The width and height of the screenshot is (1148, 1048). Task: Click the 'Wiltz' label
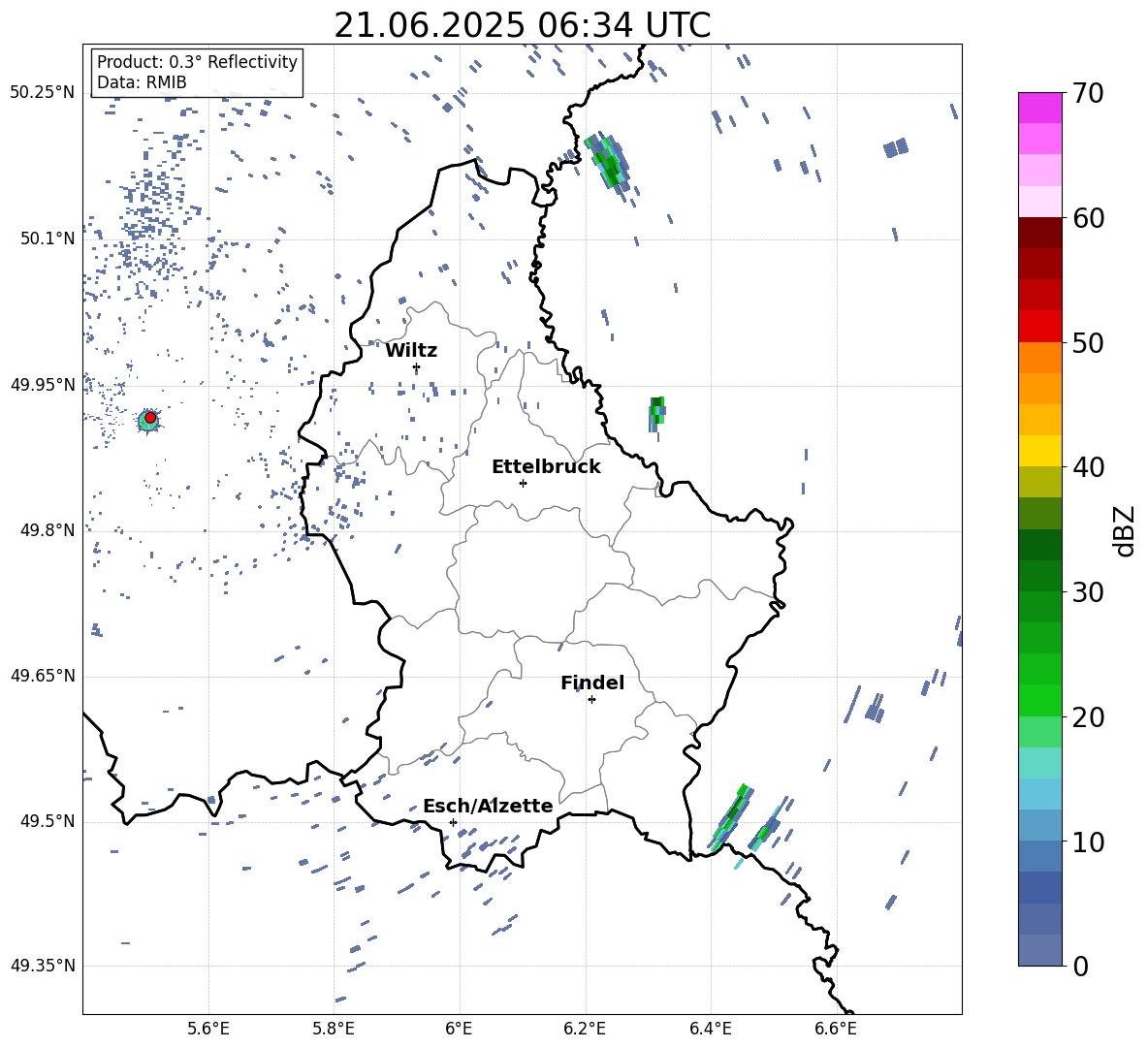pyautogui.click(x=411, y=351)
